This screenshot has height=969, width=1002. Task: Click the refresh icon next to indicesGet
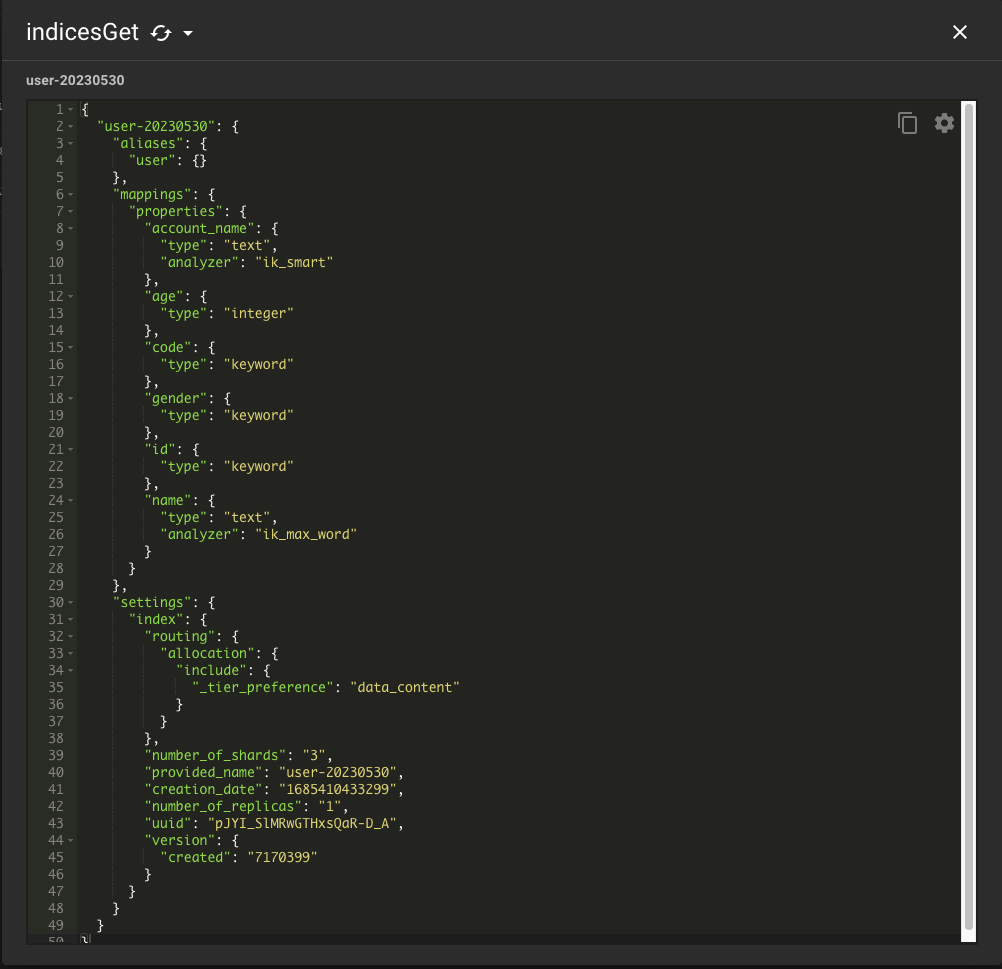(x=160, y=33)
